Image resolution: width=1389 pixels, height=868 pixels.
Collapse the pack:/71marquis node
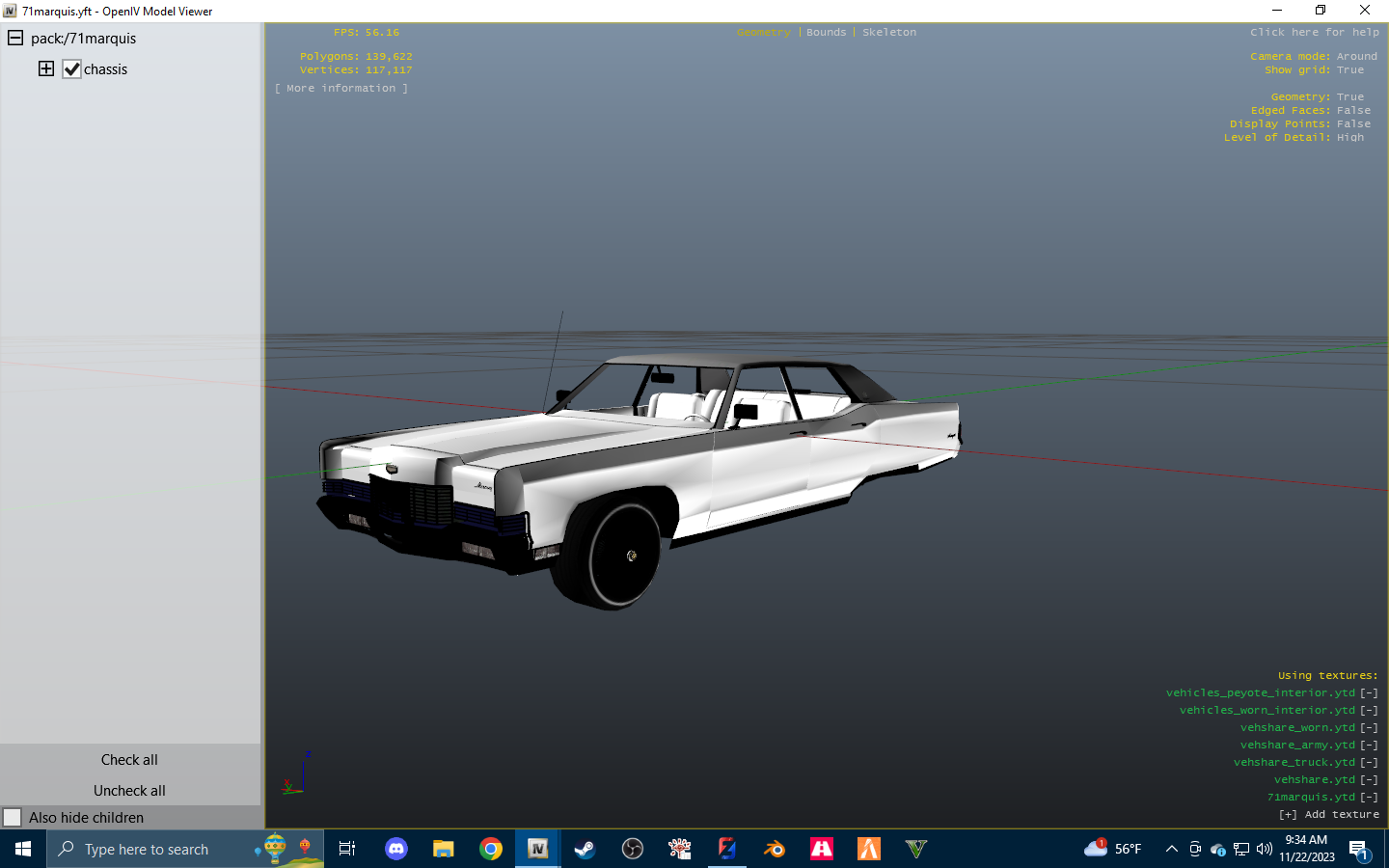[x=14, y=39]
